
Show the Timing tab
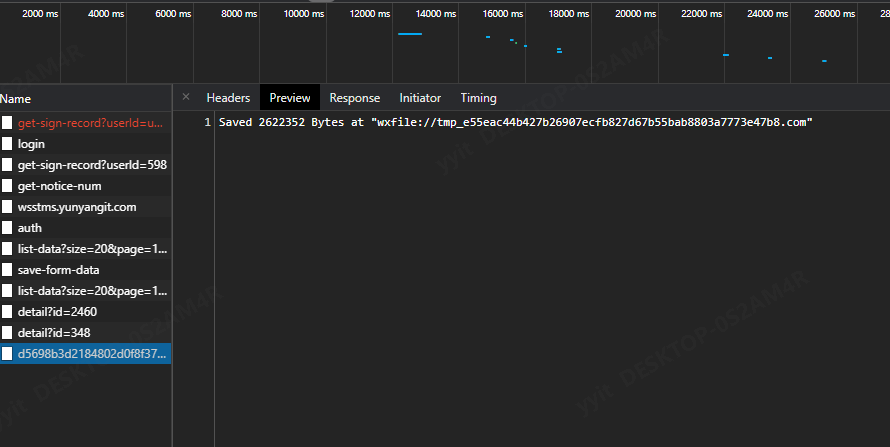[x=478, y=98]
